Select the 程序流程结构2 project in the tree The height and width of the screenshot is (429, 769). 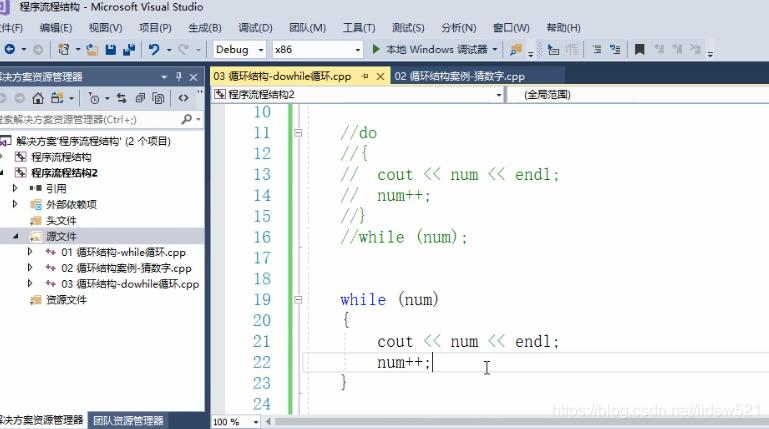(64, 173)
